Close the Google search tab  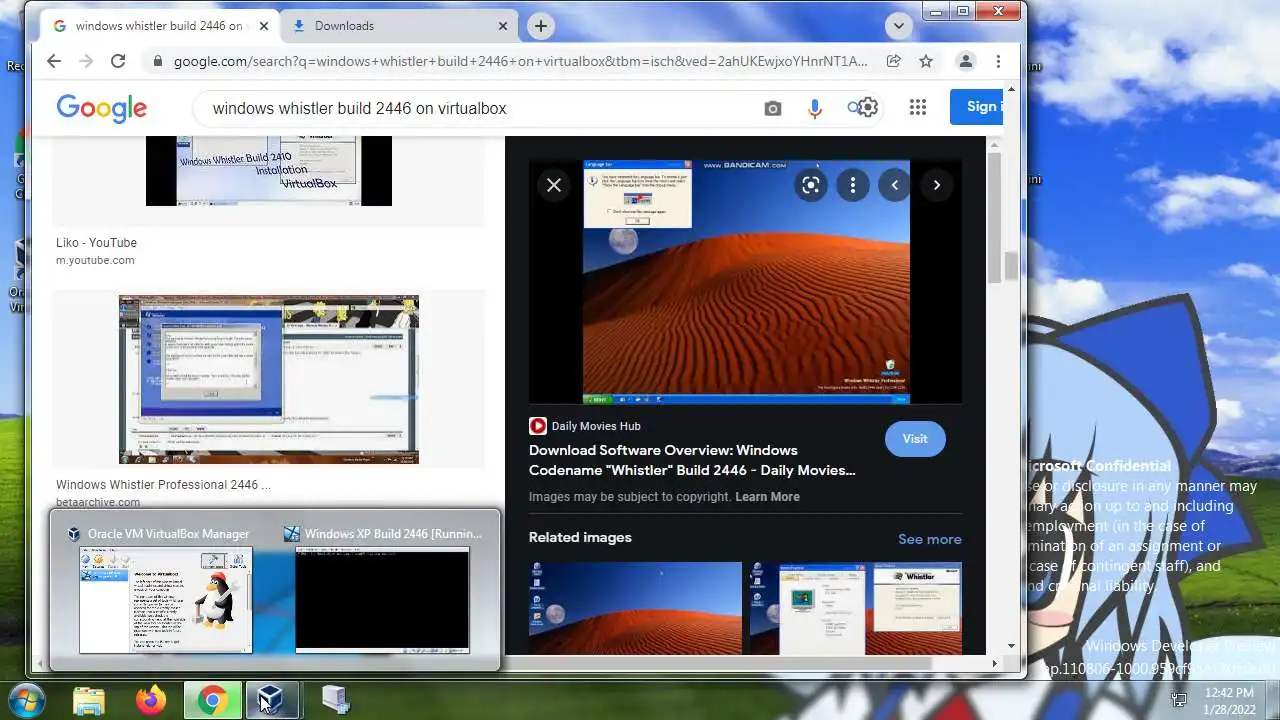click(x=264, y=26)
